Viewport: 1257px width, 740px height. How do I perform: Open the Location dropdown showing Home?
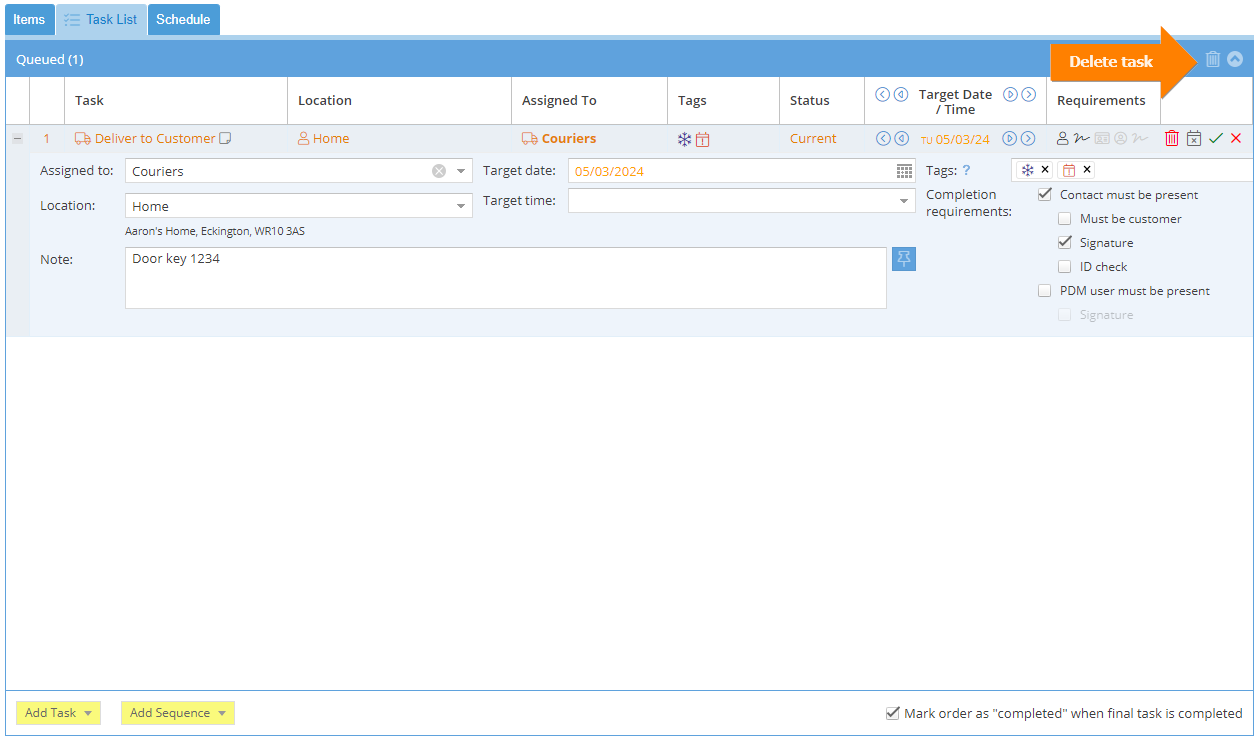click(x=461, y=206)
